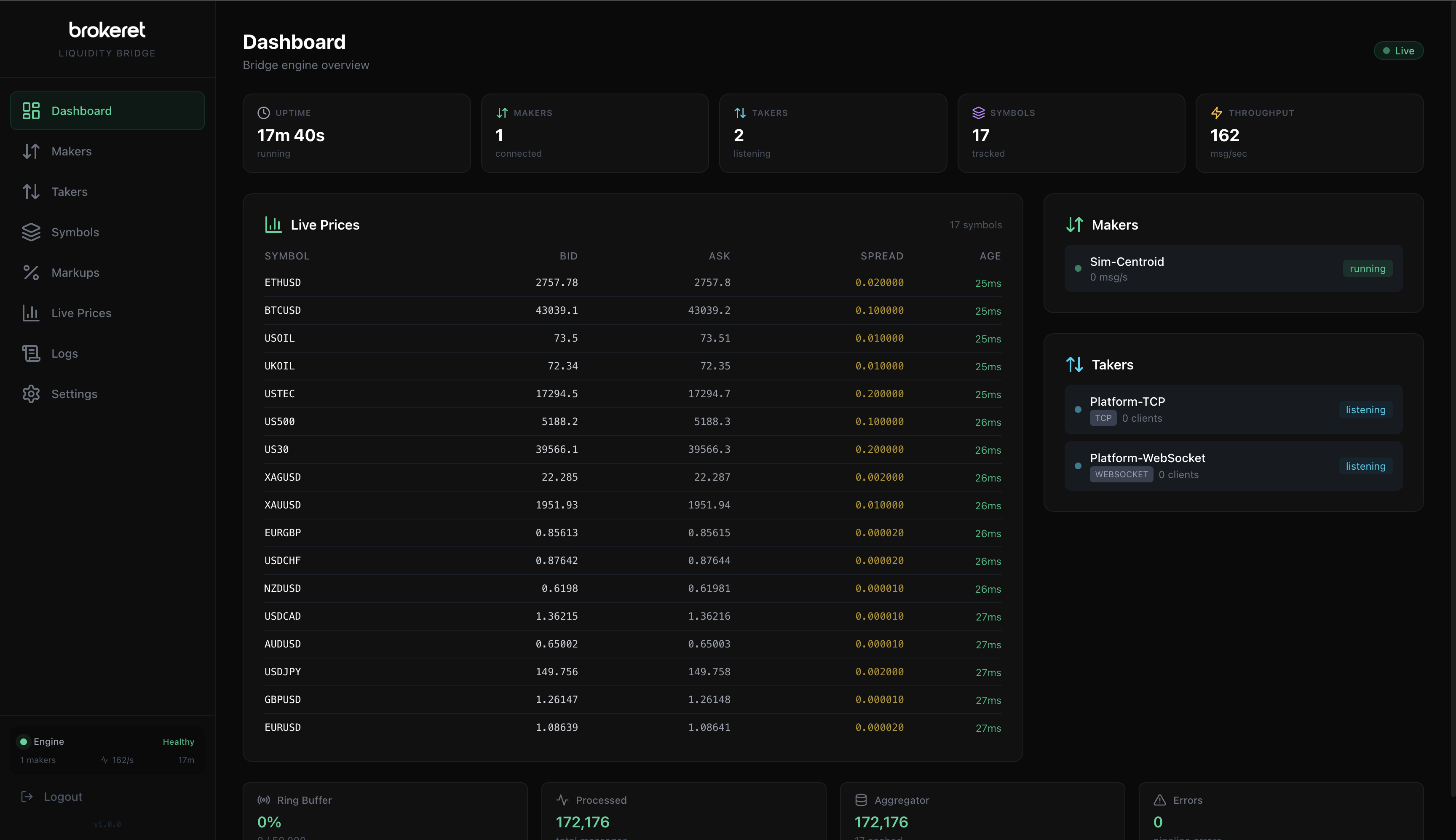This screenshot has height=840, width=1456.
Task: Click the Makers arrows icon in sidebar
Action: 31,151
